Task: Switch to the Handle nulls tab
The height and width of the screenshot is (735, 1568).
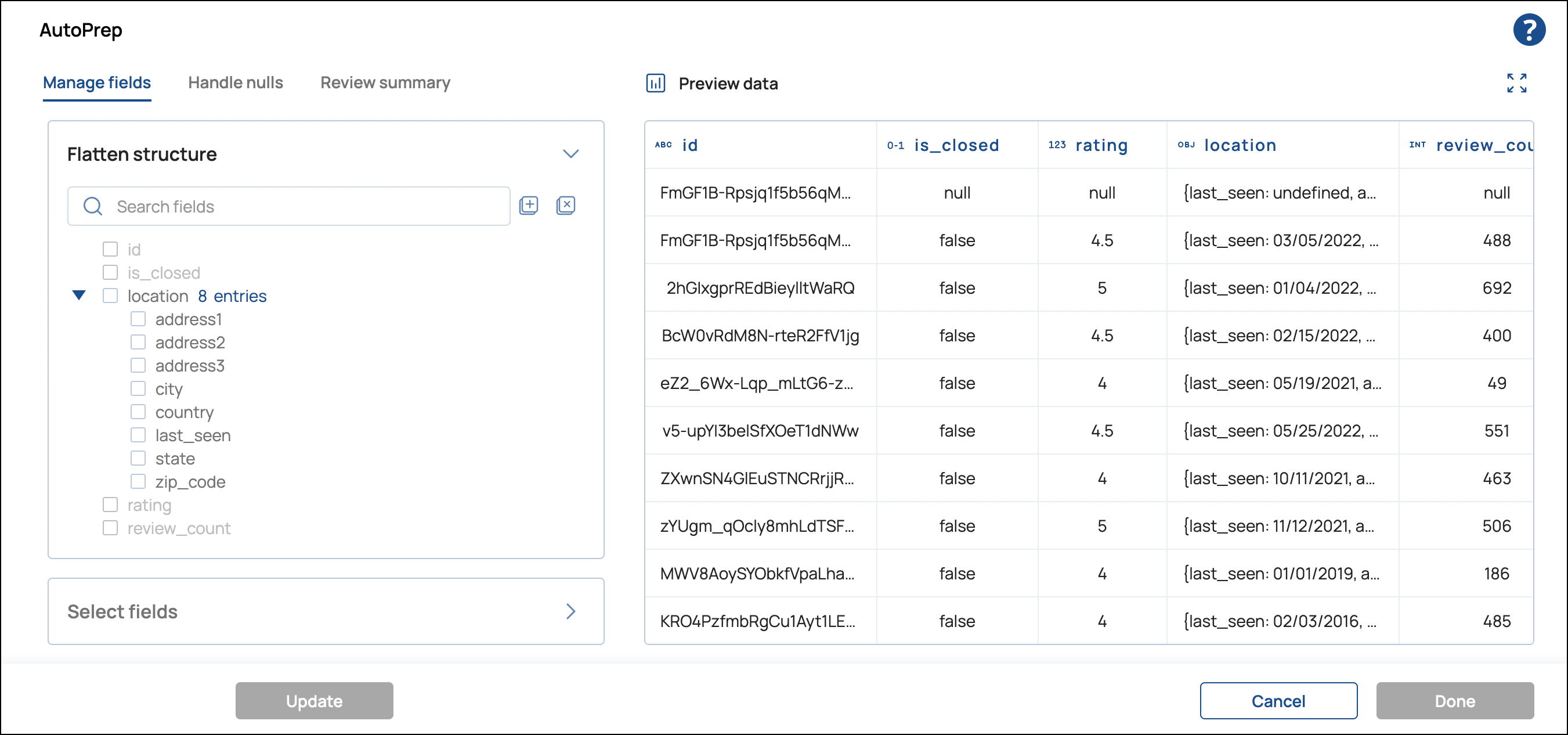Action: pyautogui.click(x=235, y=83)
